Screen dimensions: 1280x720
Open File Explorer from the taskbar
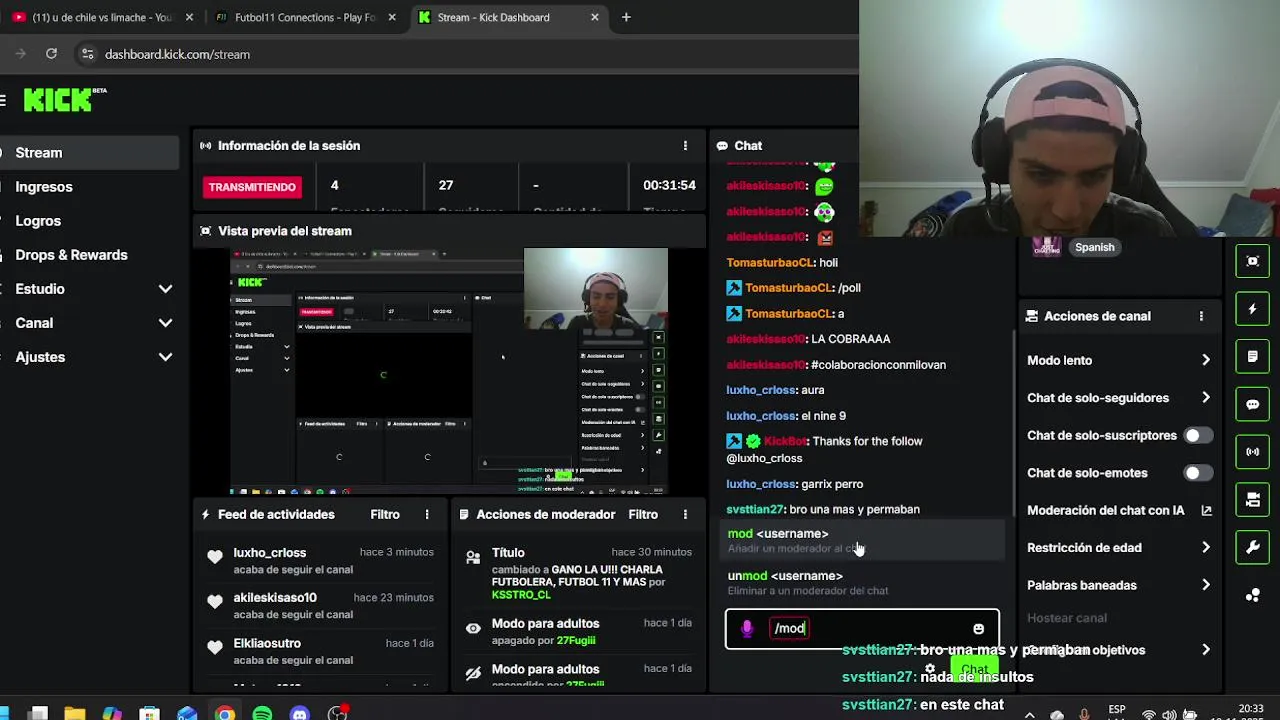[74, 714]
